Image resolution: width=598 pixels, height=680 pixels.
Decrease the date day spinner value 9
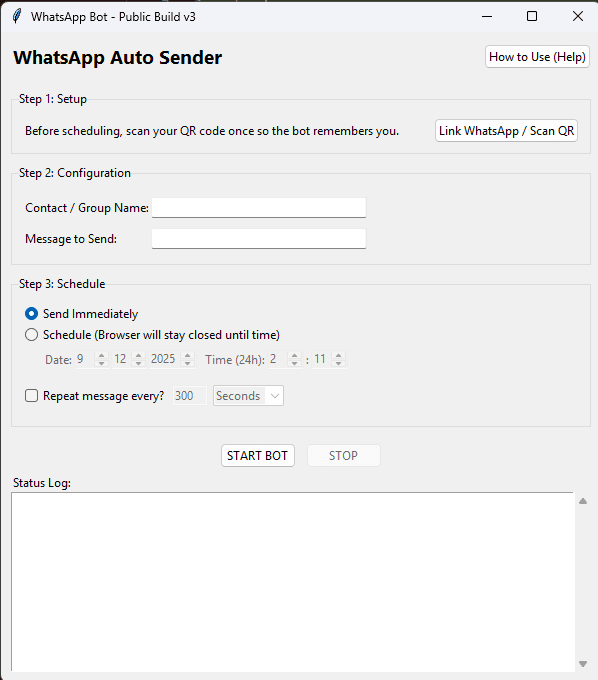[101, 363]
